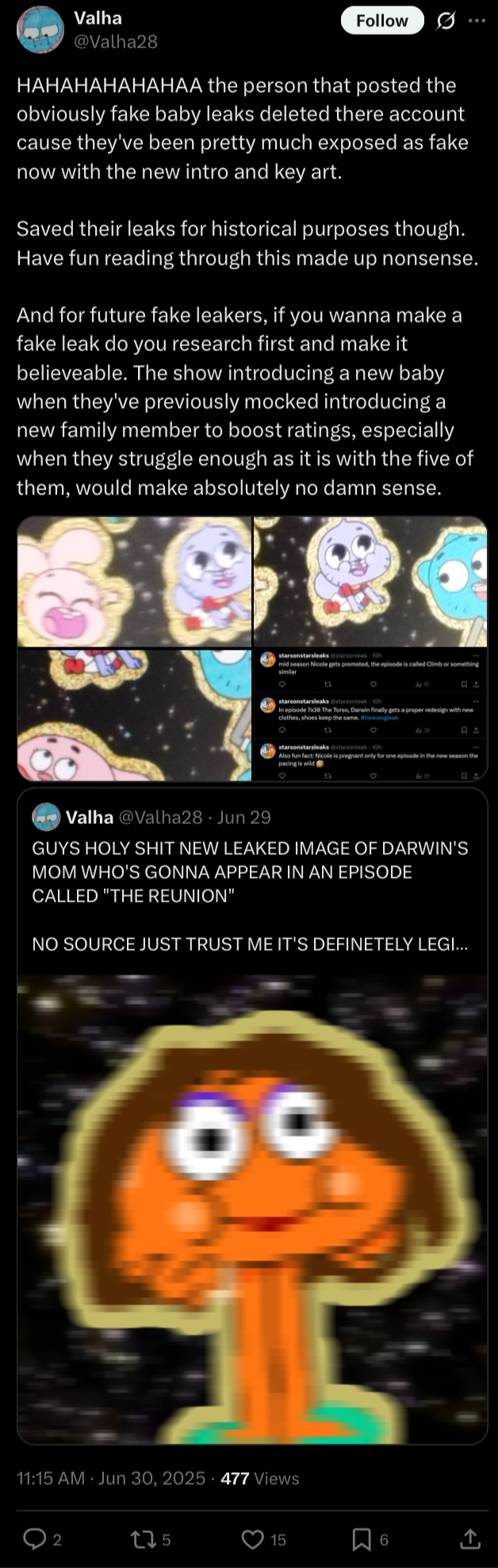The width and height of the screenshot is (498, 1568).
Task: Click the 11:15 AM Jun 30 timestamp
Action: (111, 1478)
